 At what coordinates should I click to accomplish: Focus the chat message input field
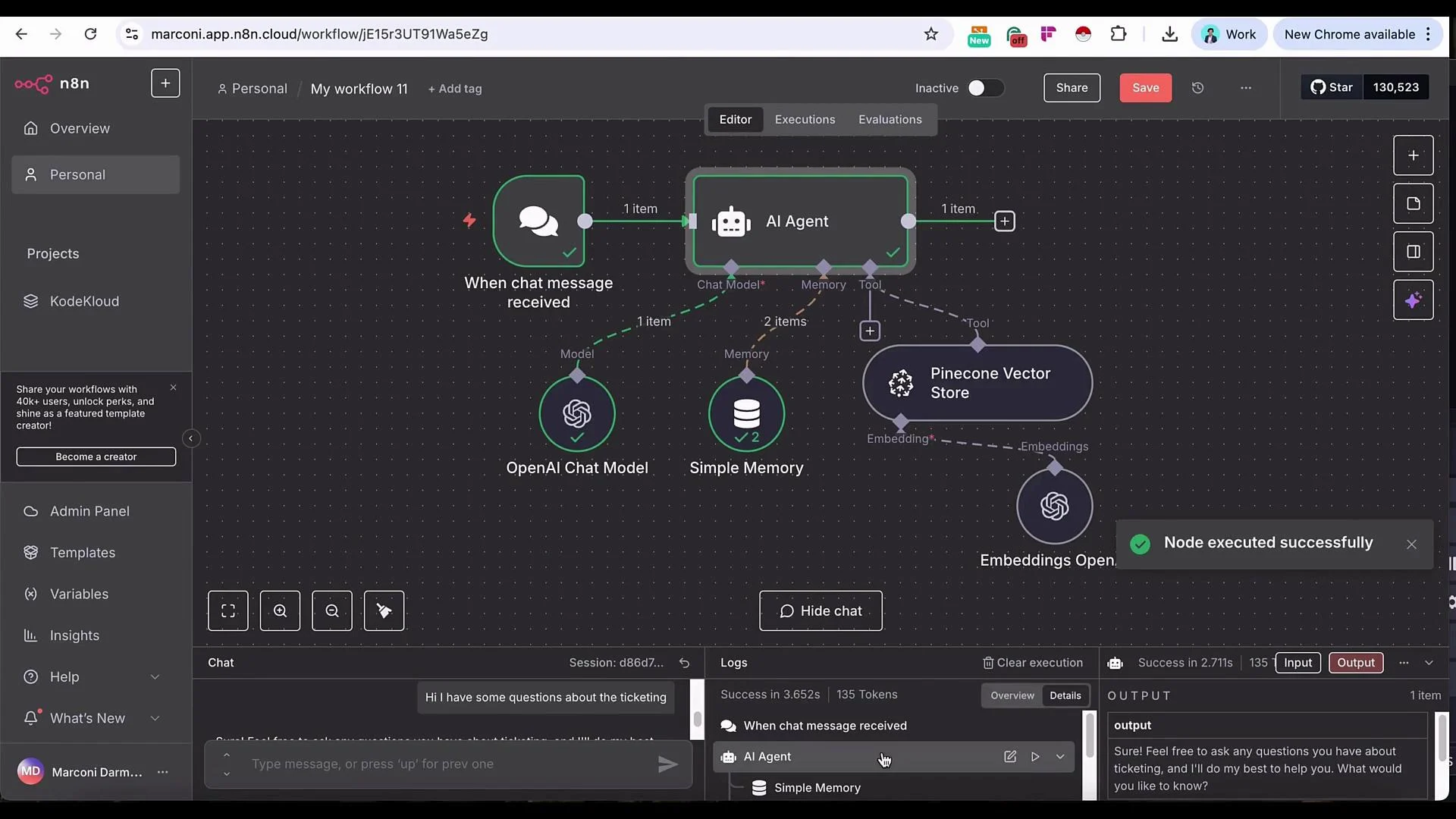click(447, 764)
